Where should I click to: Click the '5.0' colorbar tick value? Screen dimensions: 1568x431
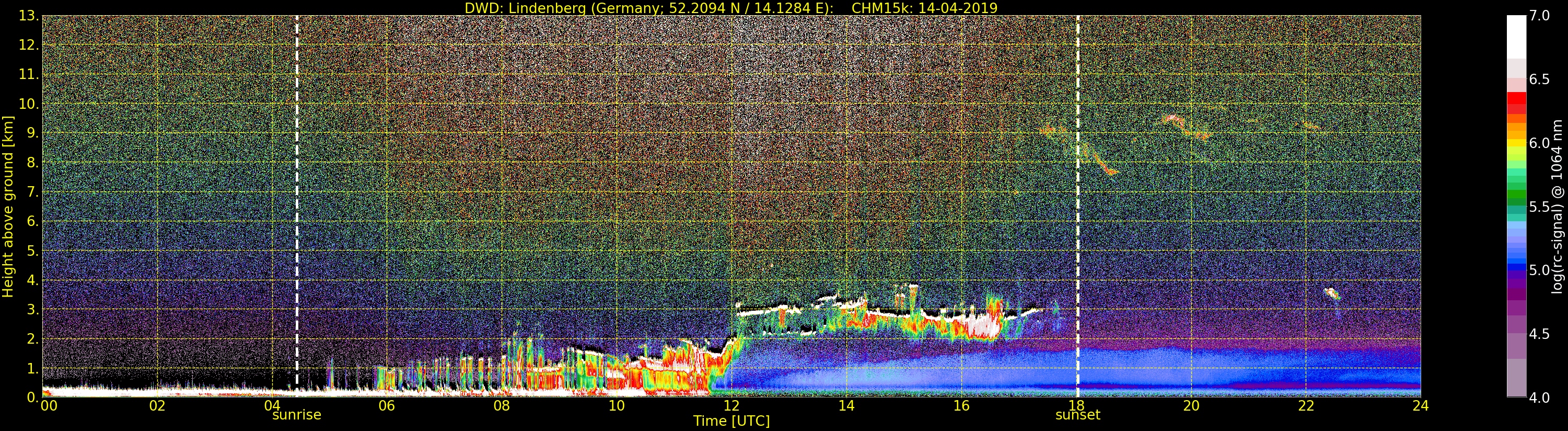click(1539, 270)
